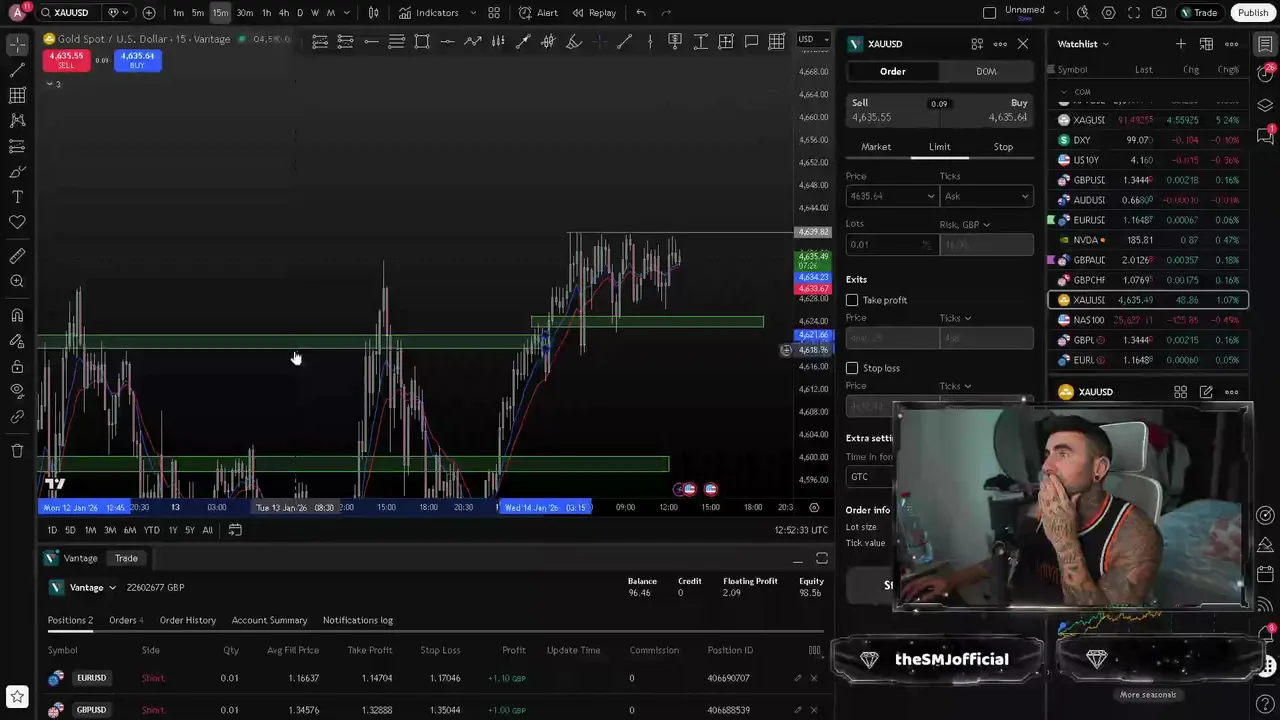
Task: Toggle fullscreen mode icon
Action: 1134,13
